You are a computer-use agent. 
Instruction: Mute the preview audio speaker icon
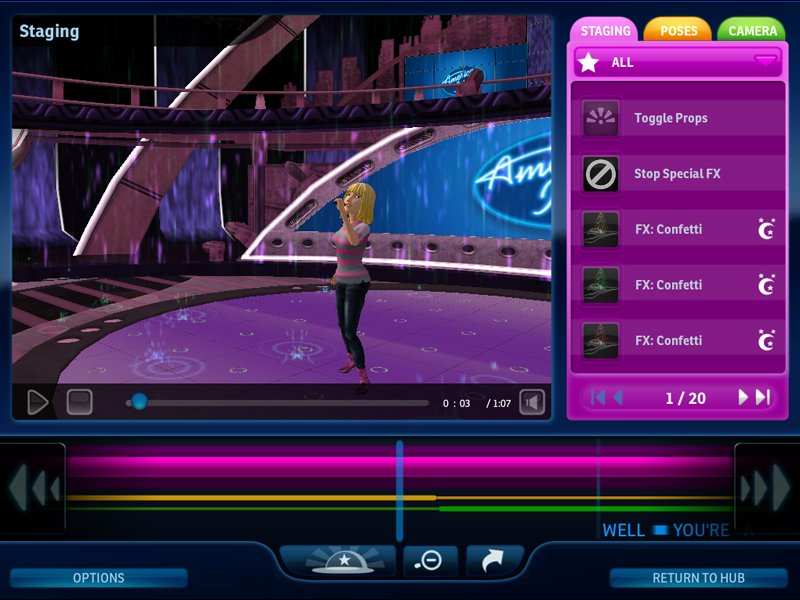[532, 403]
